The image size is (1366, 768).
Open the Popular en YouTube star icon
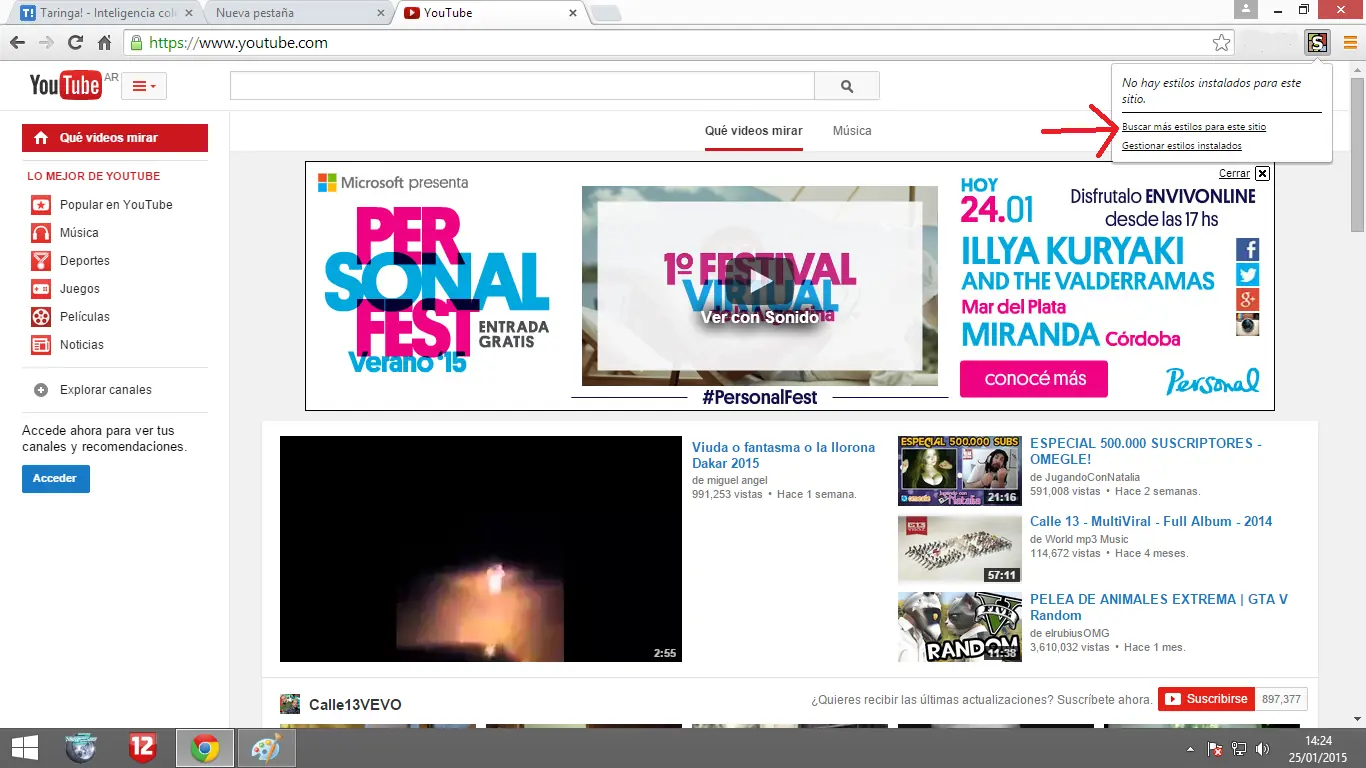coord(40,205)
